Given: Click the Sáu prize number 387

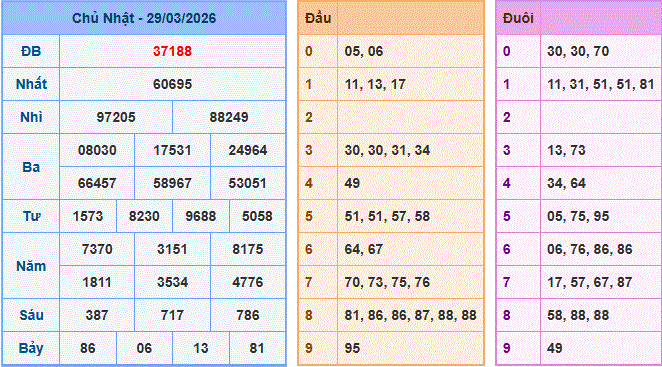Looking at the screenshot, I should point(97,315).
